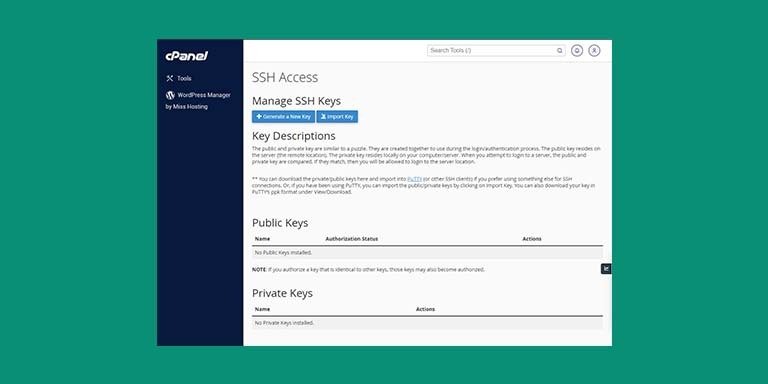This screenshot has height=384, width=768.
Task: Open notifications bell icon
Action: 577,50
